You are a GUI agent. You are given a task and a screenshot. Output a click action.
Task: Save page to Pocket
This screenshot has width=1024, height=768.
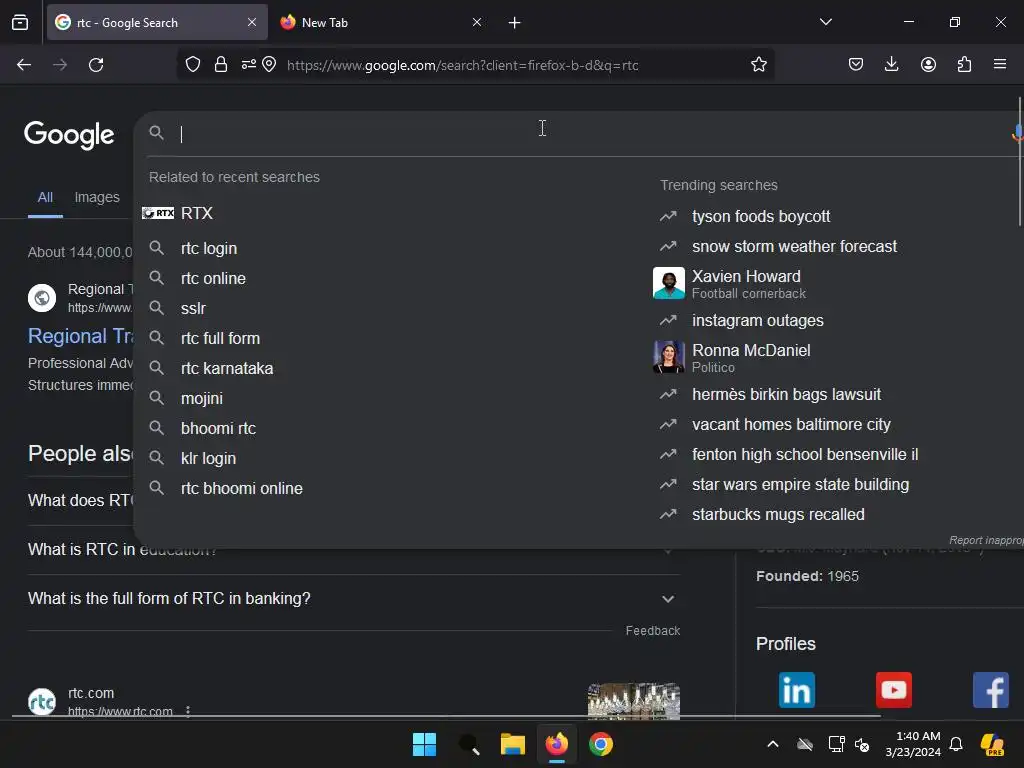pos(856,65)
